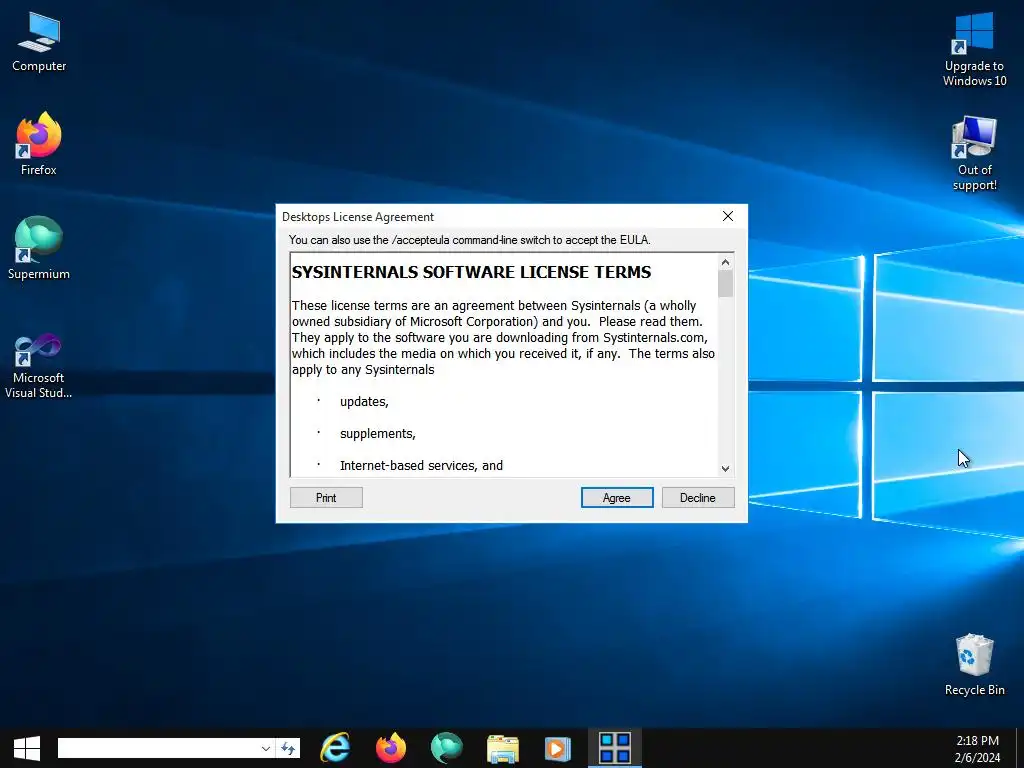This screenshot has height=768, width=1024.
Task: Select the Firefox desktop shortcut
Action: (39, 144)
